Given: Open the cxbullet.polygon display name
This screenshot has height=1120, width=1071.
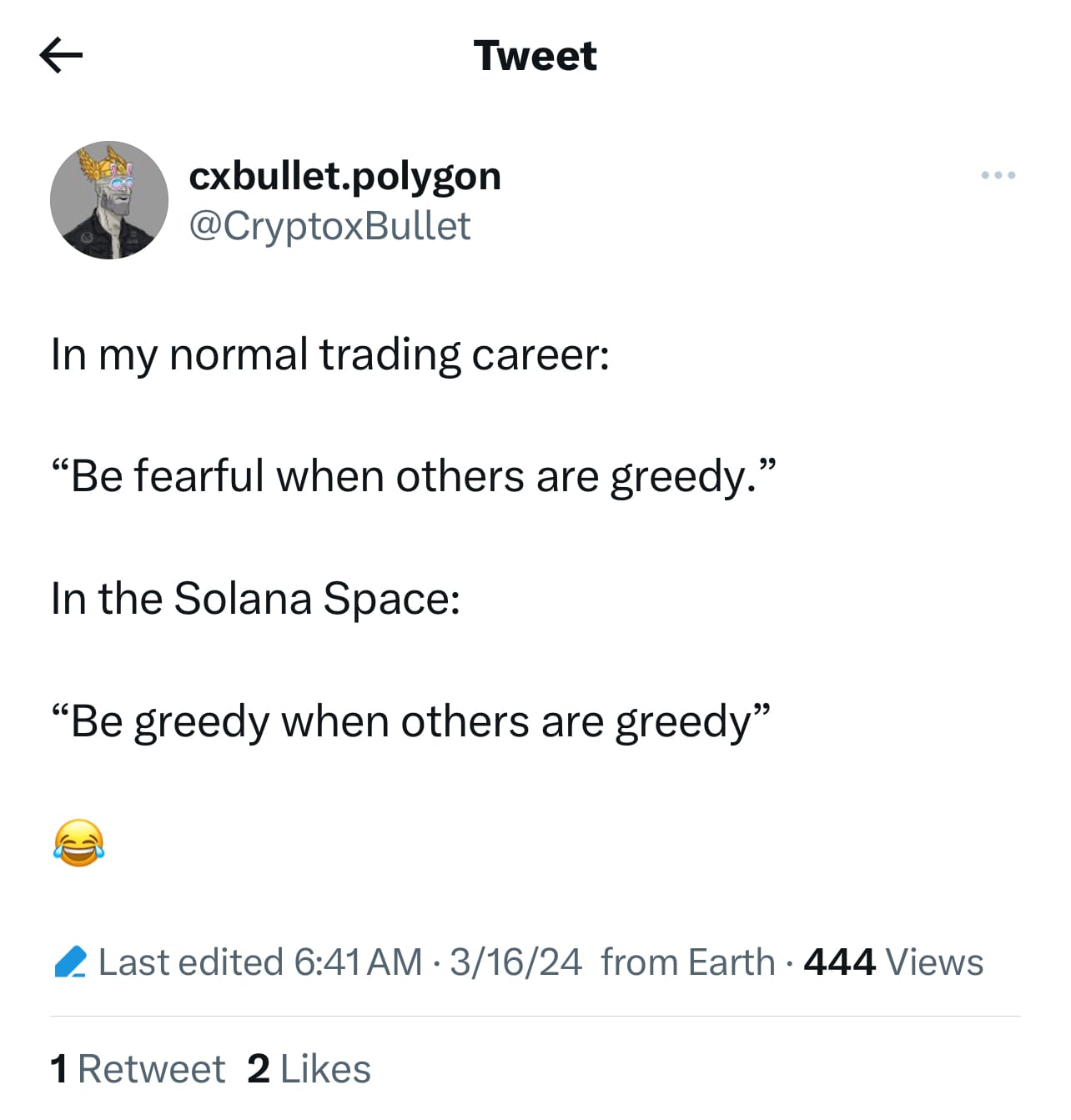Looking at the screenshot, I should point(344,176).
